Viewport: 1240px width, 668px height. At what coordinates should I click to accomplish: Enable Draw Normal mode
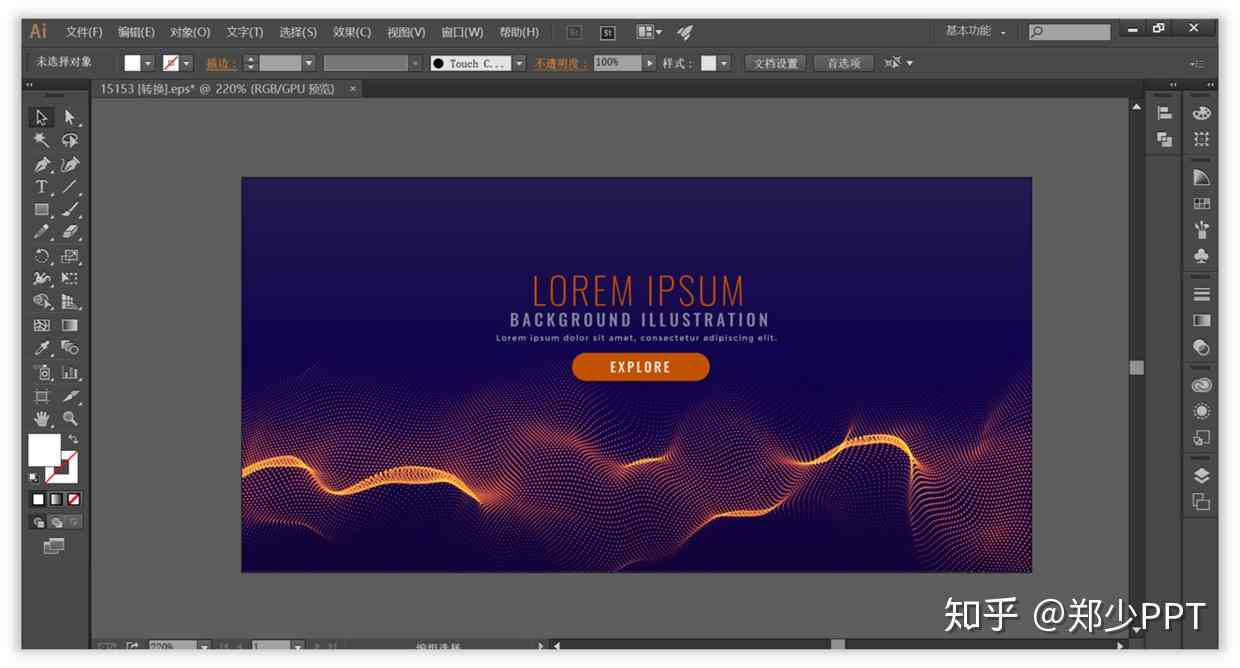(39, 522)
